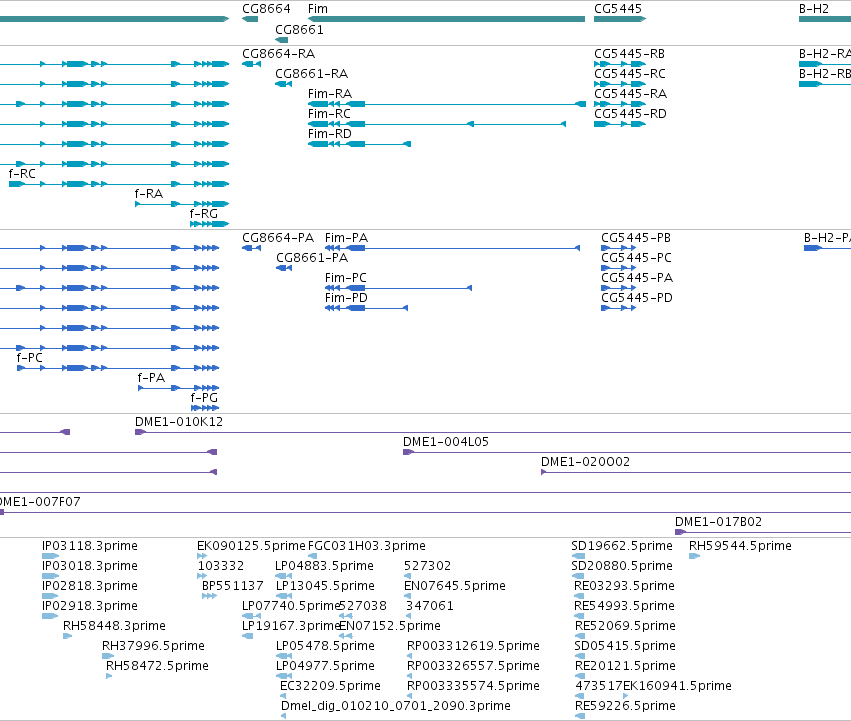Select transcript f-RA label

(149, 194)
